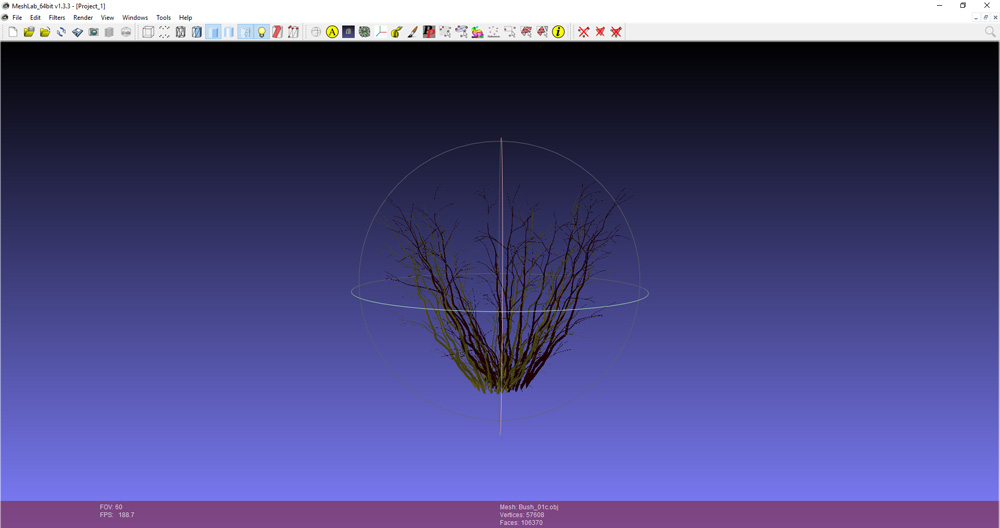Open the Render menu
This screenshot has width=1000, height=528.
tap(83, 18)
